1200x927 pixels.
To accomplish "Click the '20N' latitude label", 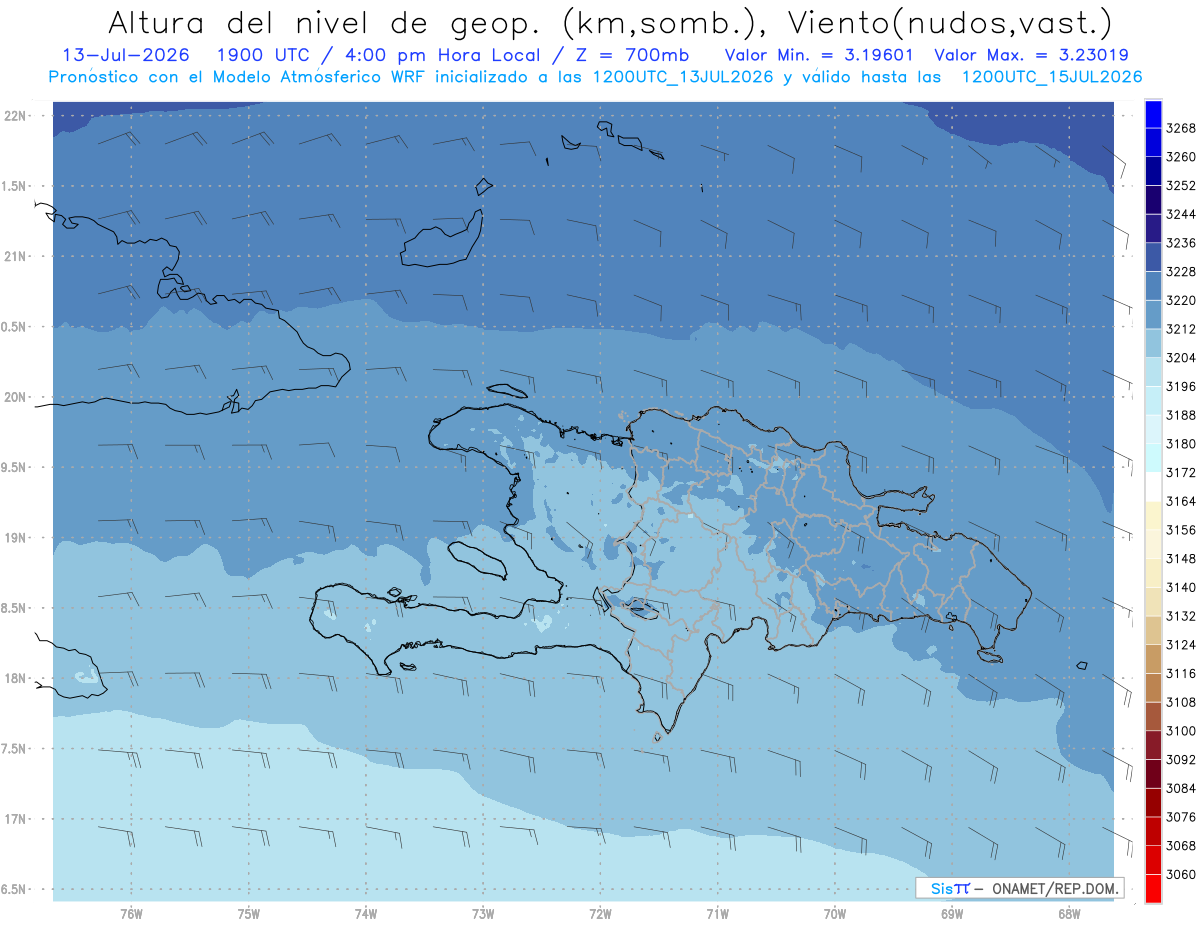I will [x=14, y=397].
